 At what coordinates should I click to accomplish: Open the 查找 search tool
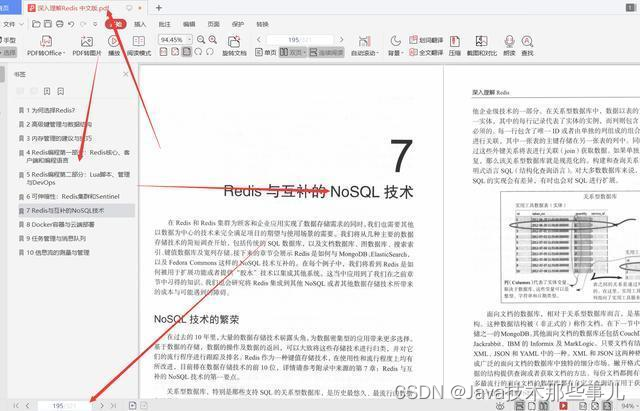tap(527, 46)
